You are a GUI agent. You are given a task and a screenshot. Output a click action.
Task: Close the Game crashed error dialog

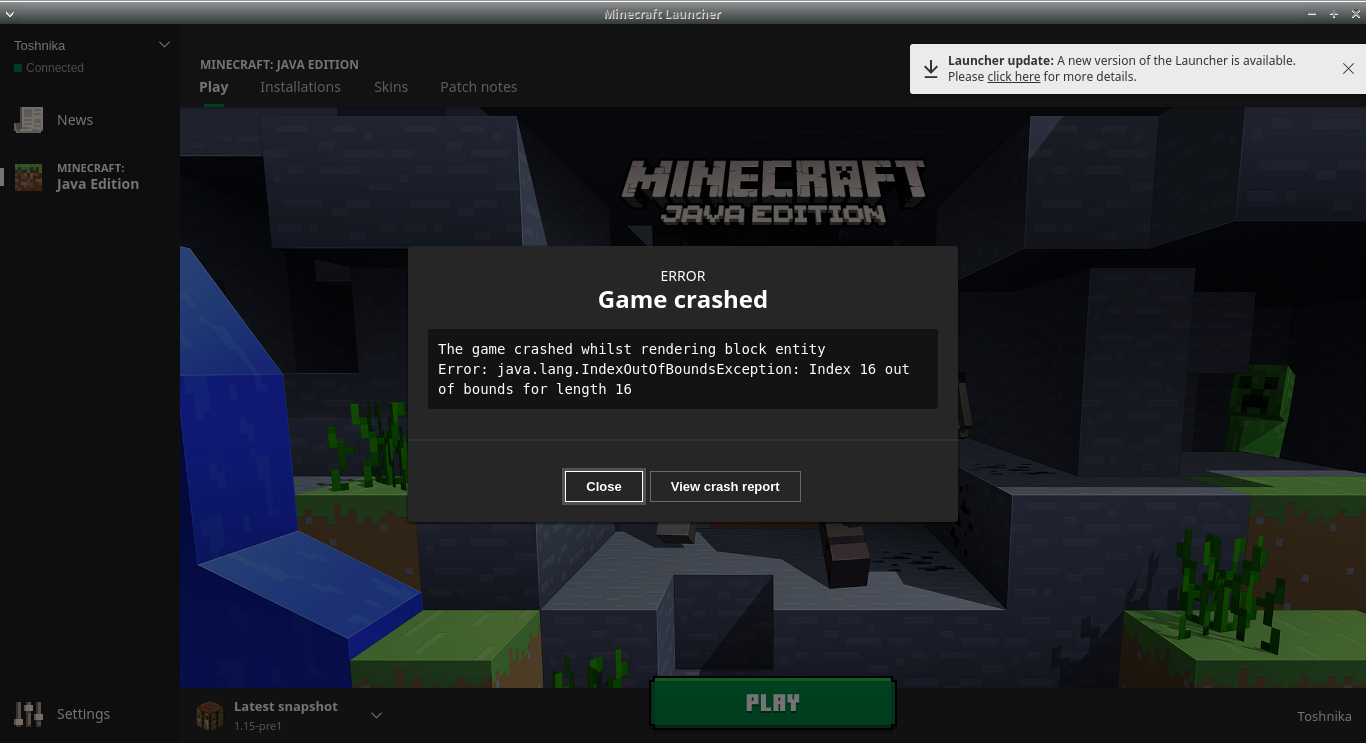click(x=604, y=486)
